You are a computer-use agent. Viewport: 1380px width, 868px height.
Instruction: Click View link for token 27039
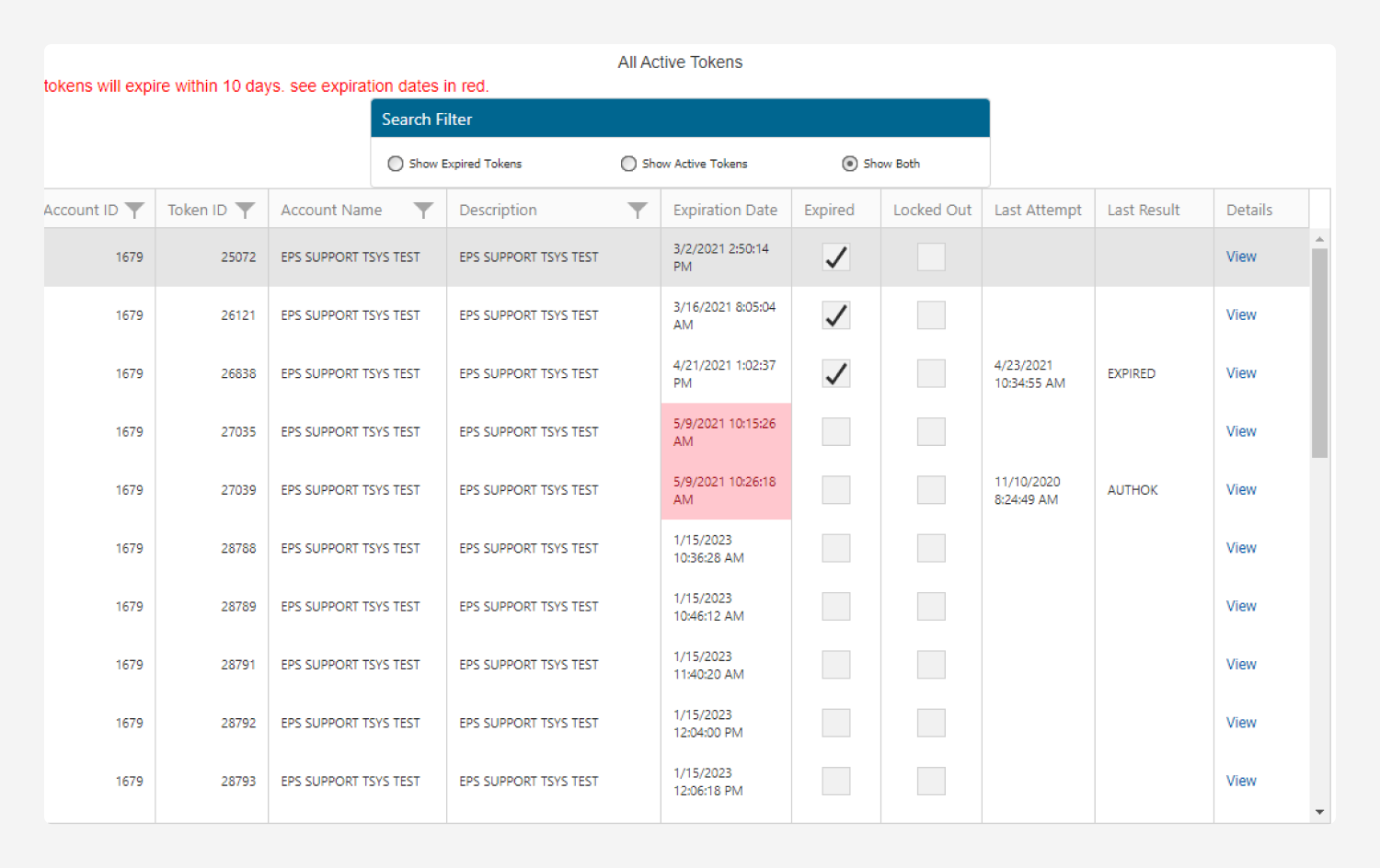point(1240,490)
